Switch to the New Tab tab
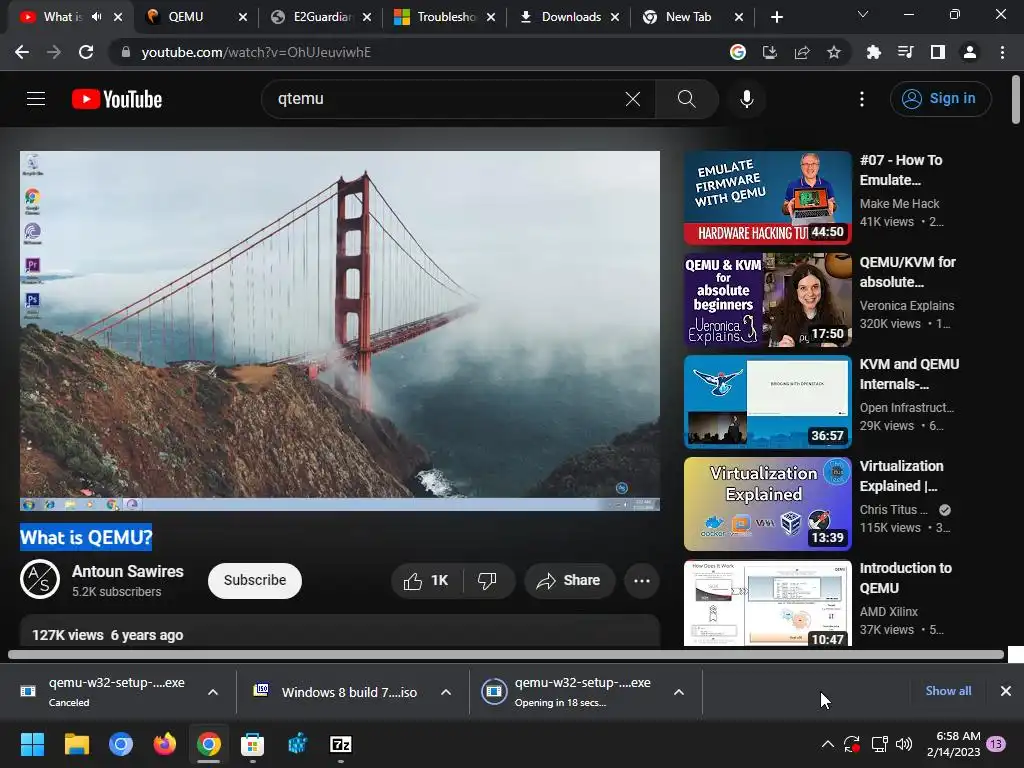1024x768 pixels. coord(694,17)
